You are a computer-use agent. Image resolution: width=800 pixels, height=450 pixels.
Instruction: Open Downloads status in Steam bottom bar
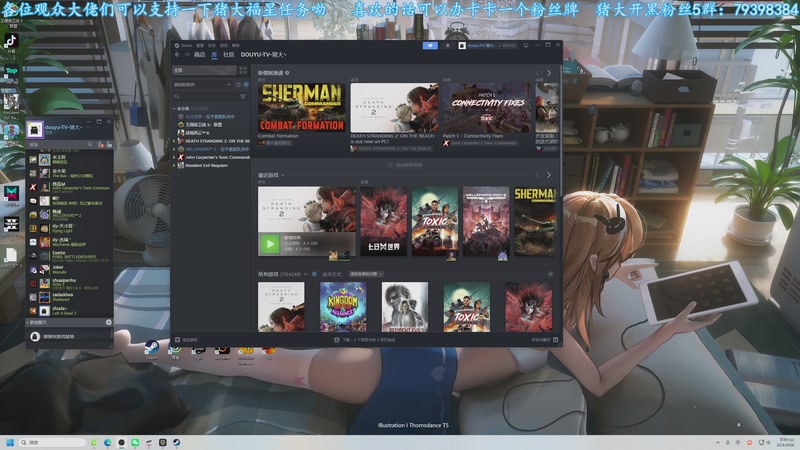(x=364, y=340)
